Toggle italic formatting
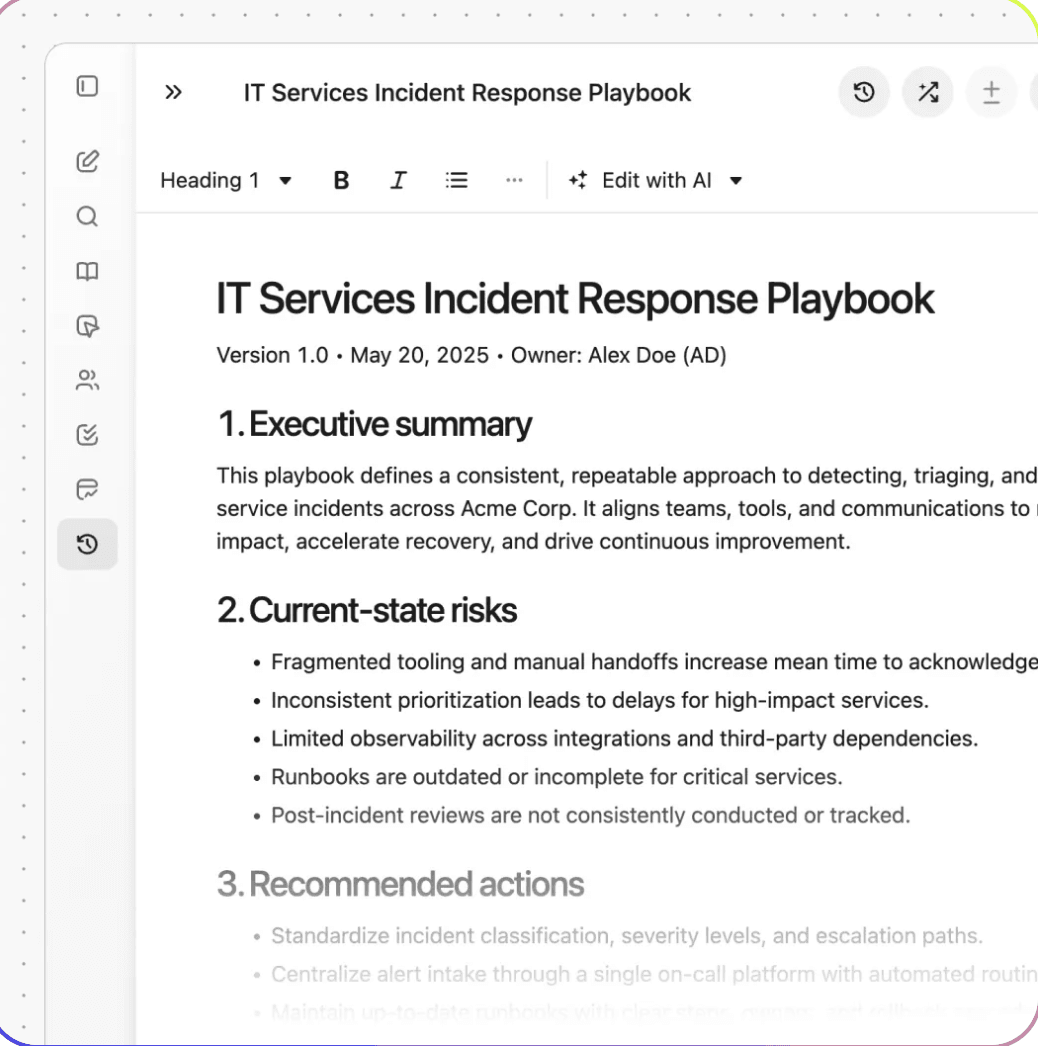 398,180
